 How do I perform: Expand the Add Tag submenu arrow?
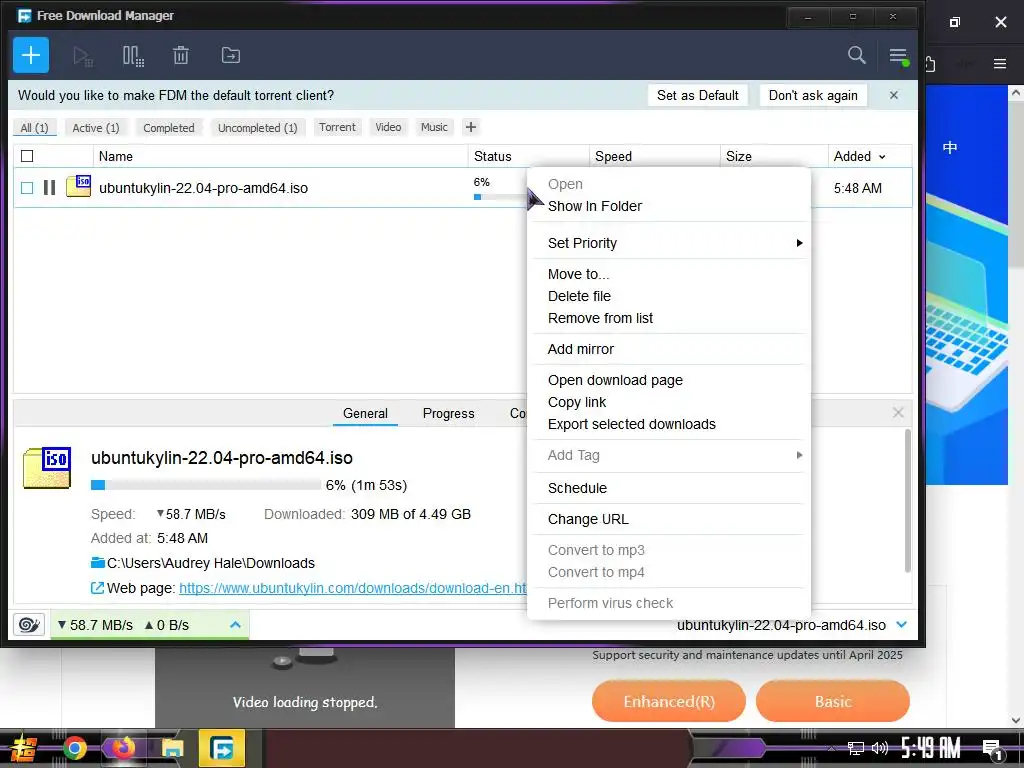pyautogui.click(x=799, y=455)
